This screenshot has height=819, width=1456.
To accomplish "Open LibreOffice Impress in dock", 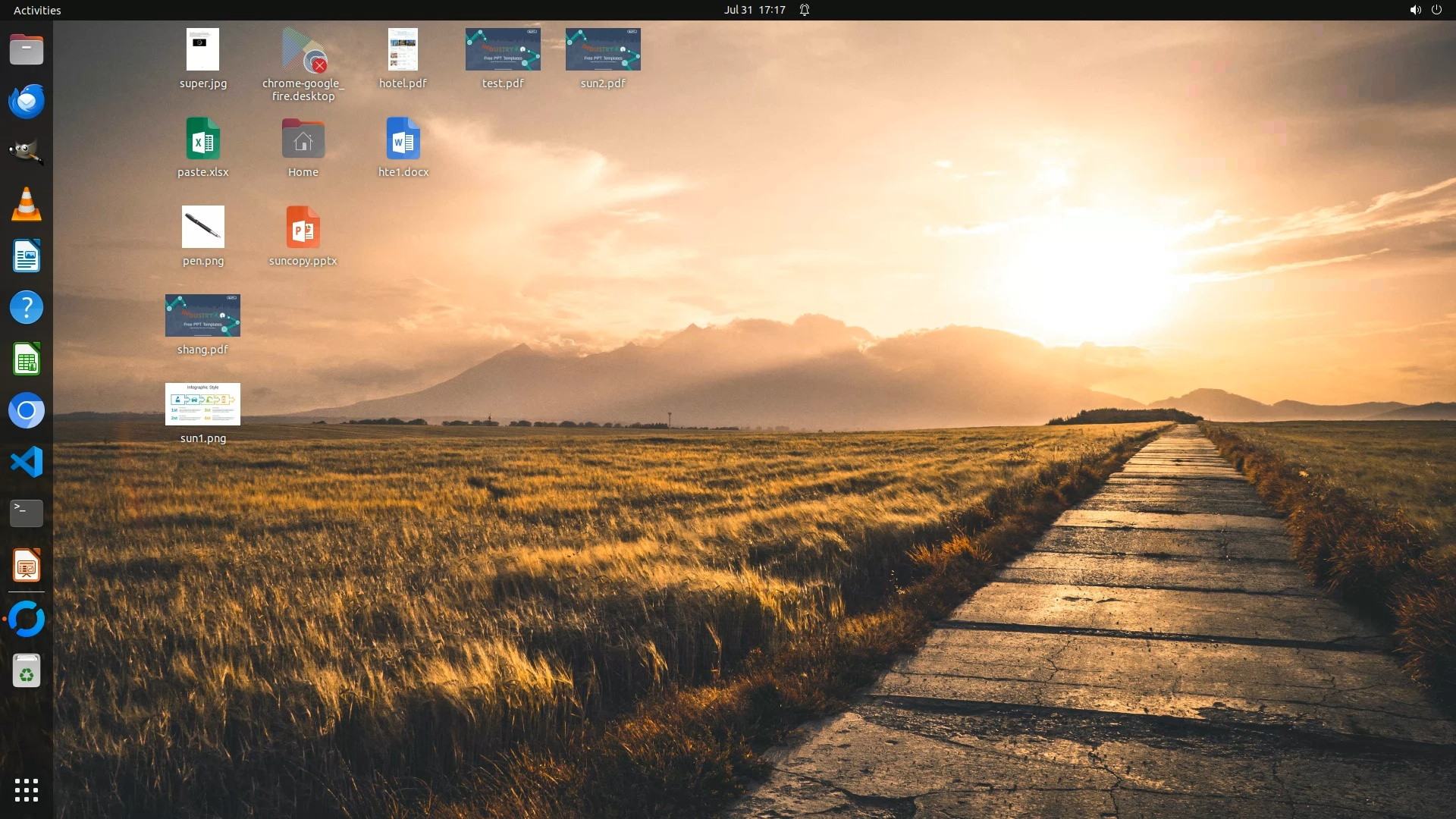I will [27, 566].
